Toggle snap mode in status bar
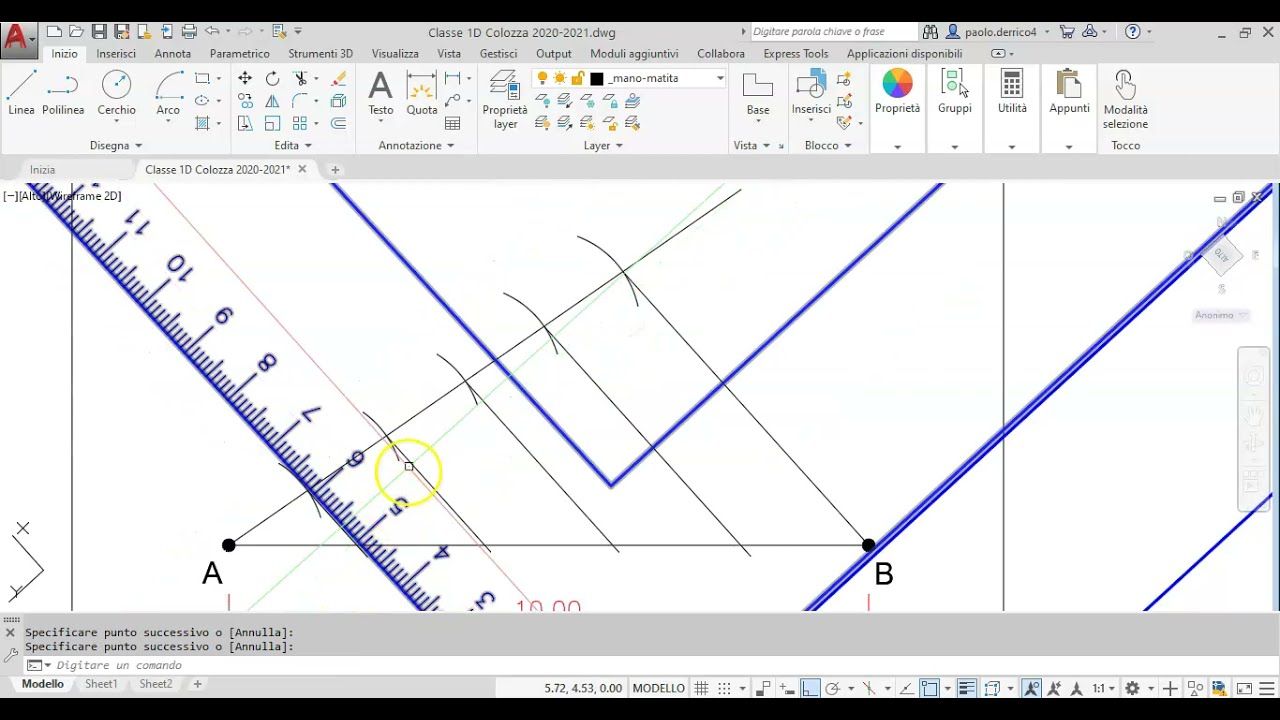The width and height of the screenshot is (1280, 720). pos(725,688)
